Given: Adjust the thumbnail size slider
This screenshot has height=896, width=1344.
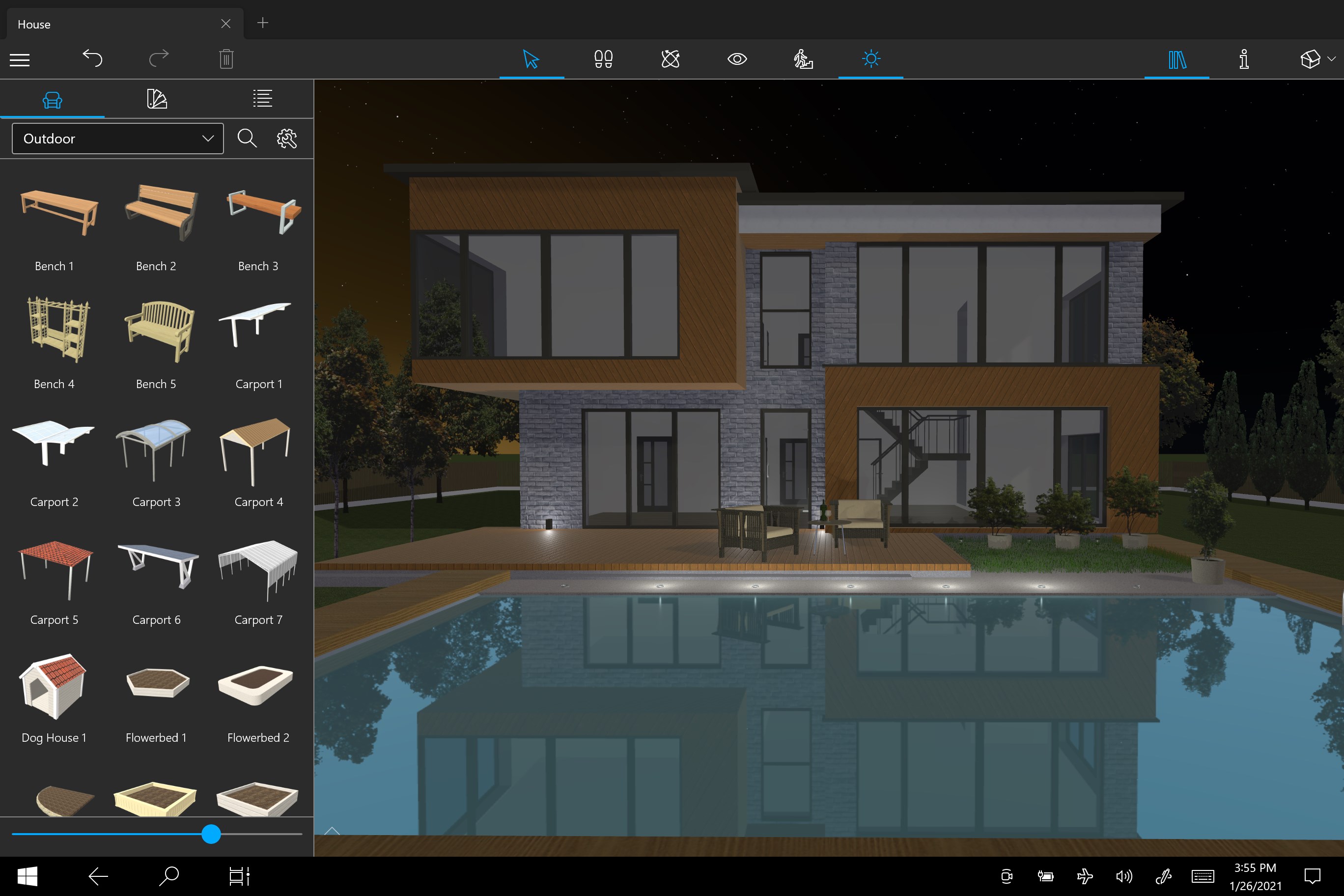Looking at the screenshot, I should (211, 834).
